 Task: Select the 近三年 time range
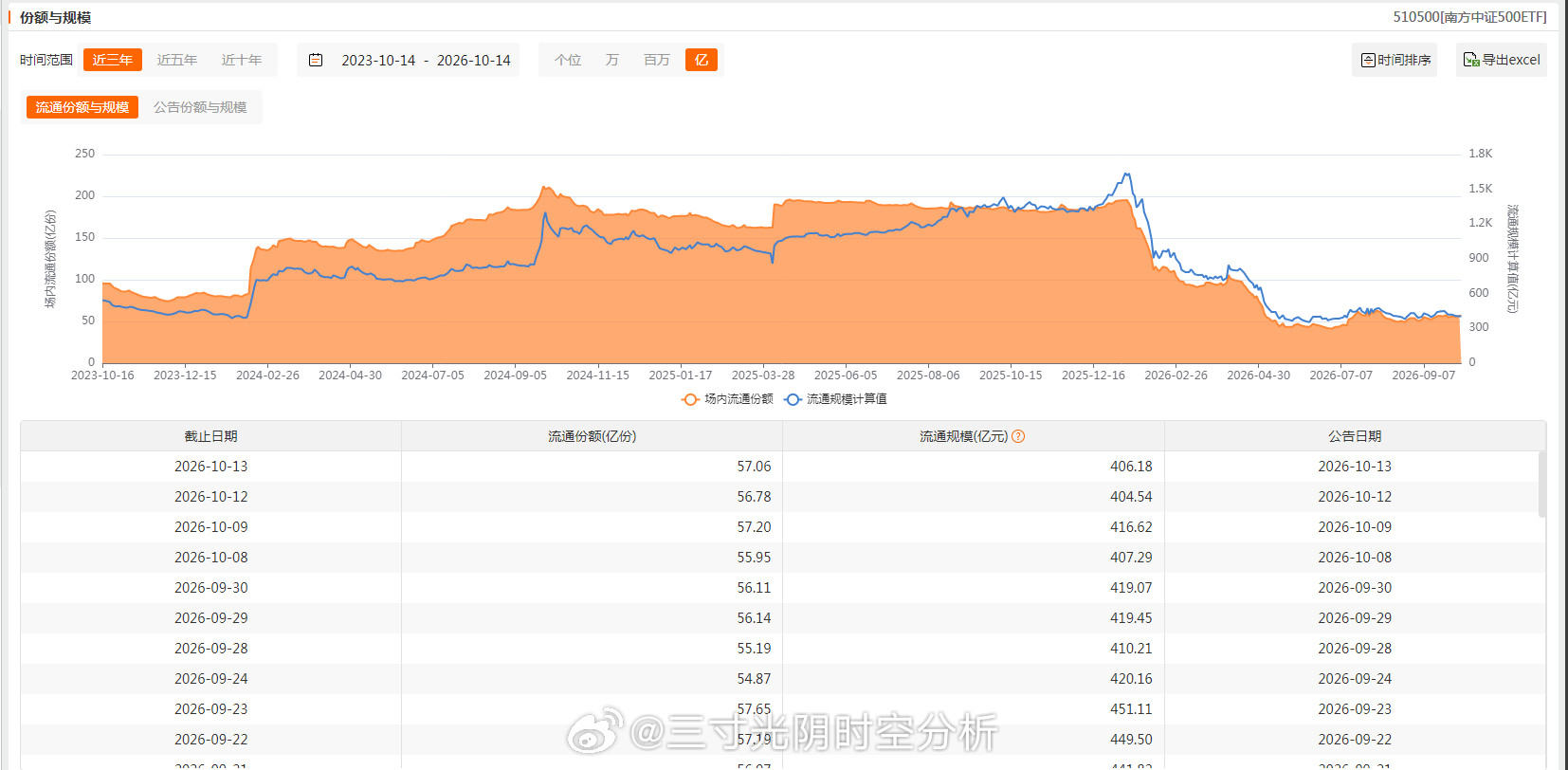pyautogui.click(x=113, y=60)
